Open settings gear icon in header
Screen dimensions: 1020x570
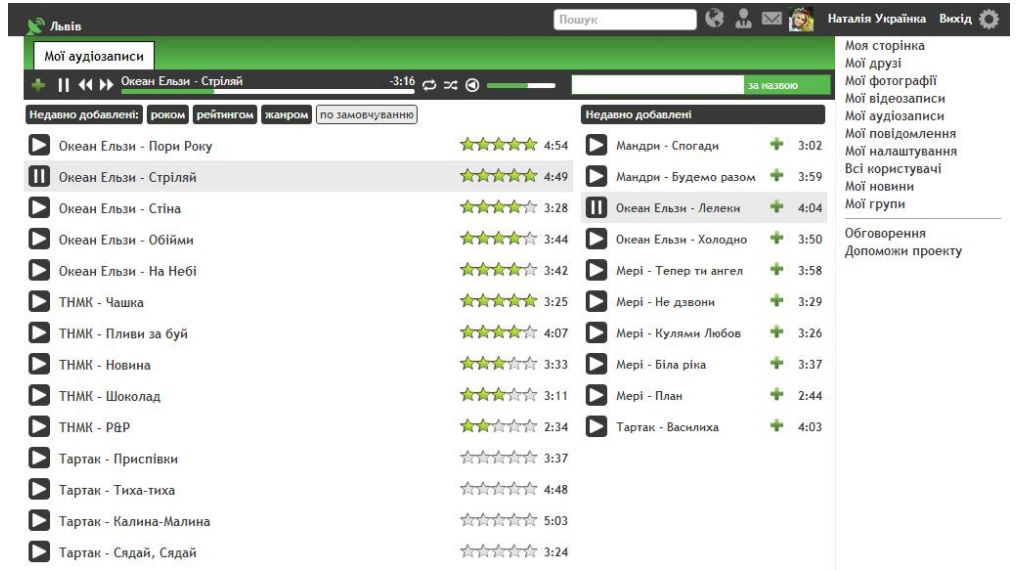989,19
